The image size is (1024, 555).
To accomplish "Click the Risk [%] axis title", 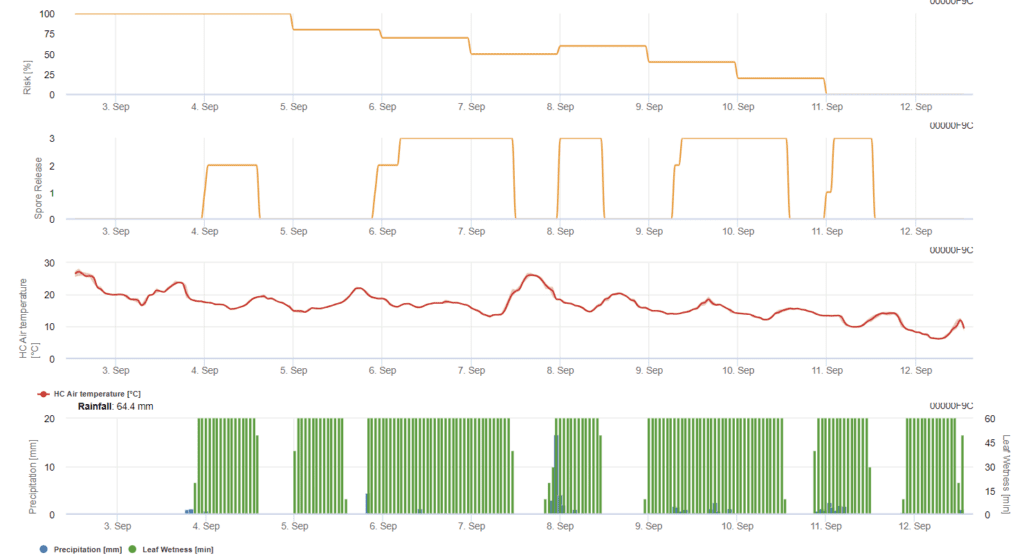I will (x=28, y=77).
